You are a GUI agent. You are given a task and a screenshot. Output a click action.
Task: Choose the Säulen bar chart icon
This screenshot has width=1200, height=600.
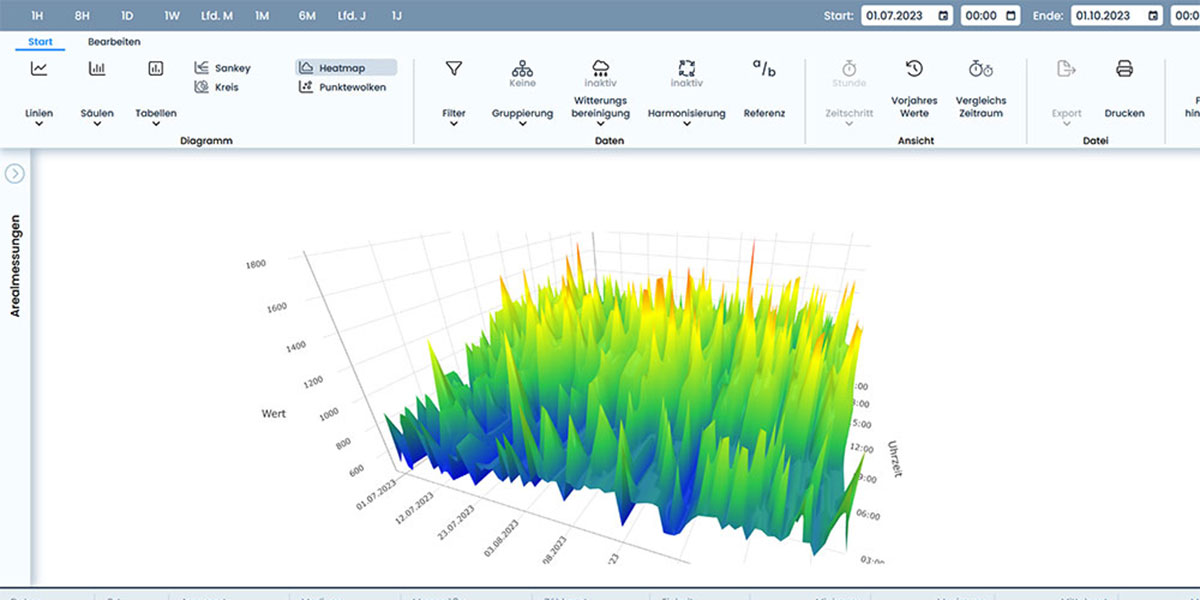[97, 69]
